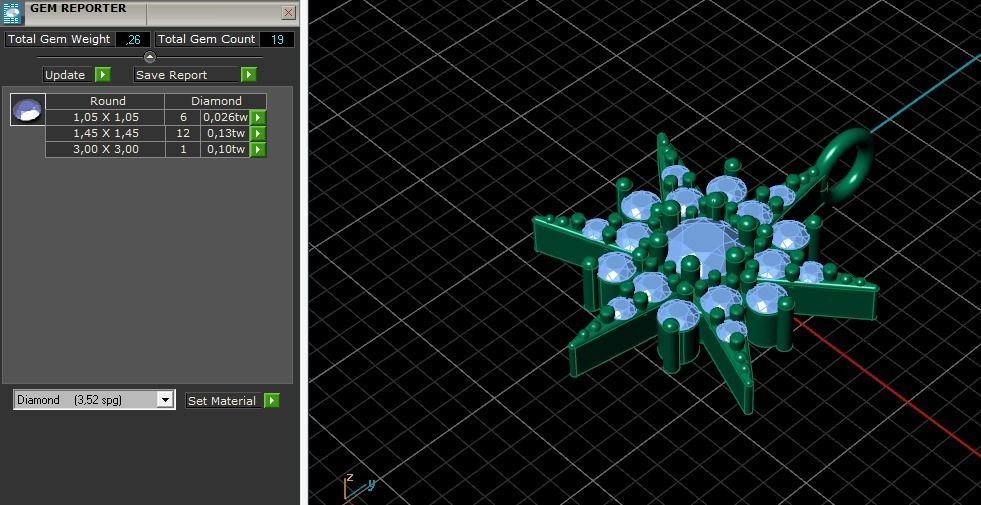
Task: Click the Gem Reporter app icon
Action: point(13,13)
